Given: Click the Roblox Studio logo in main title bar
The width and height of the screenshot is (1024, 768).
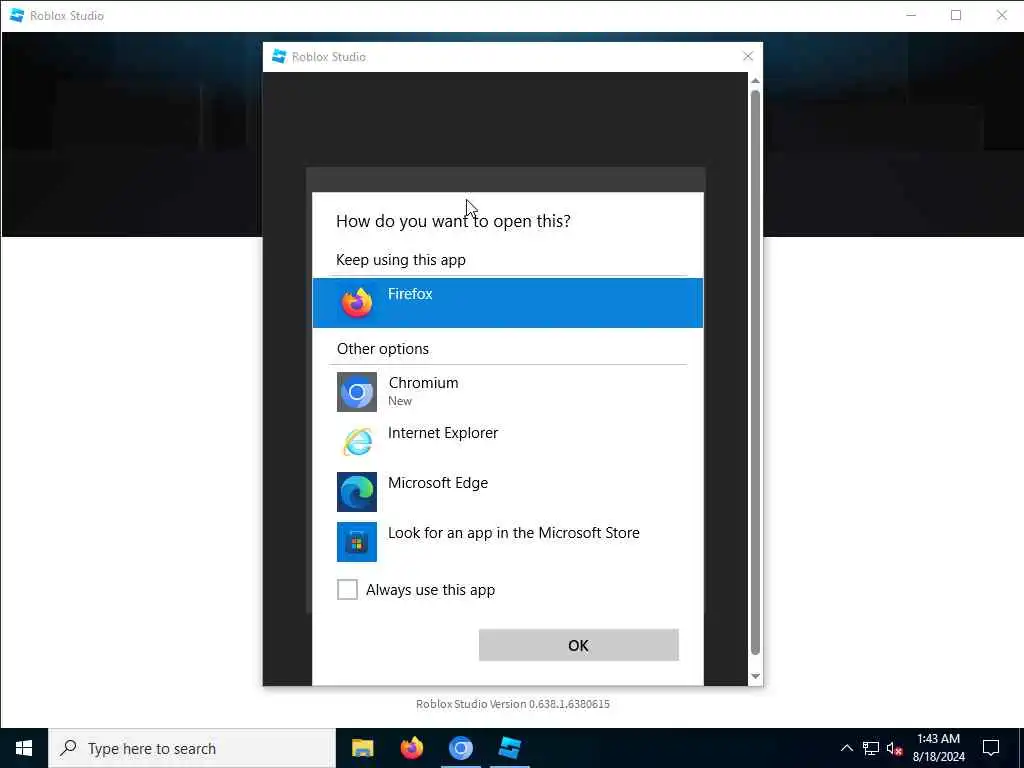Looking at the screenshot, I should coord(17,15).
